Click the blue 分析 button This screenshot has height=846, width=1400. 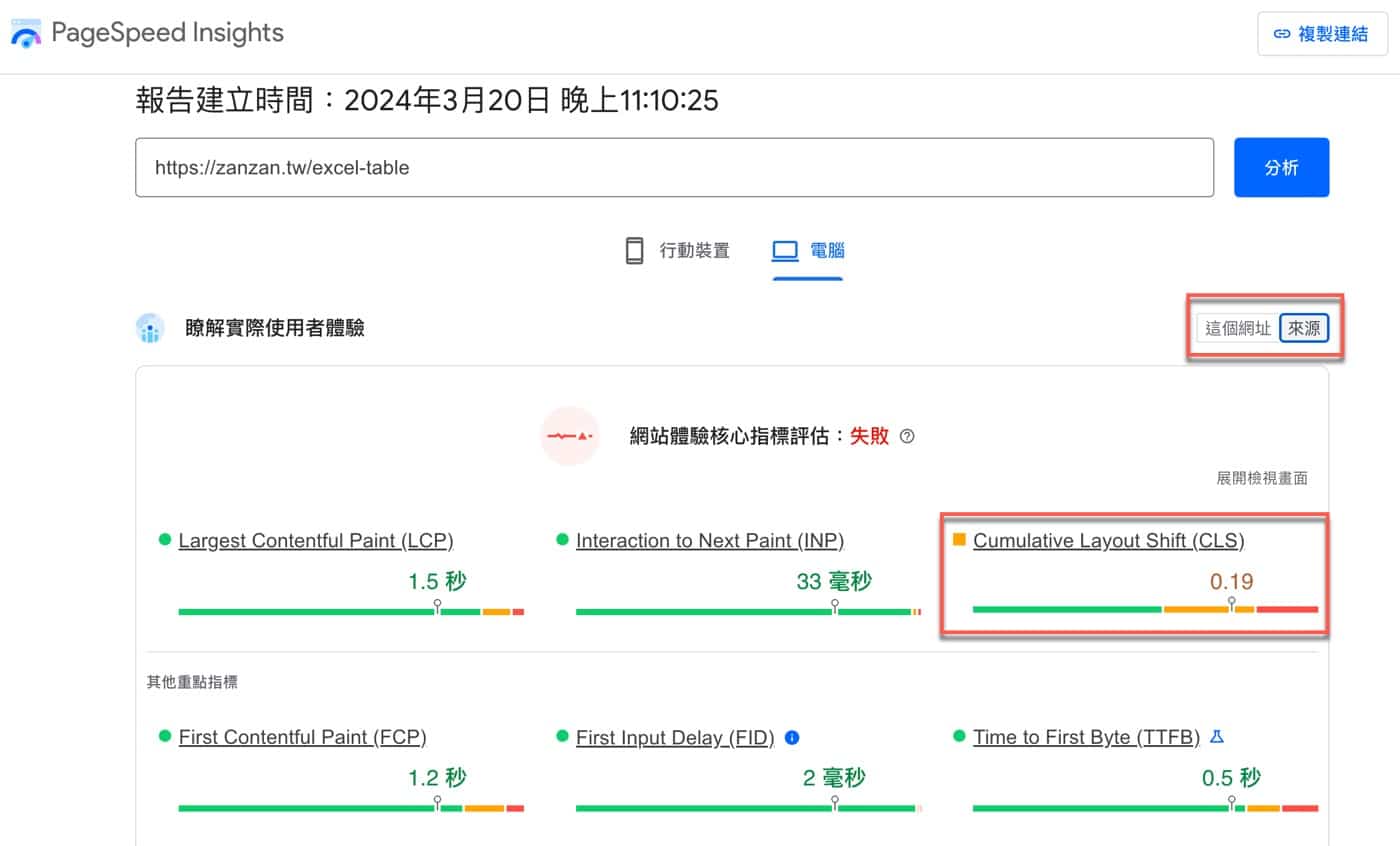1282,167
